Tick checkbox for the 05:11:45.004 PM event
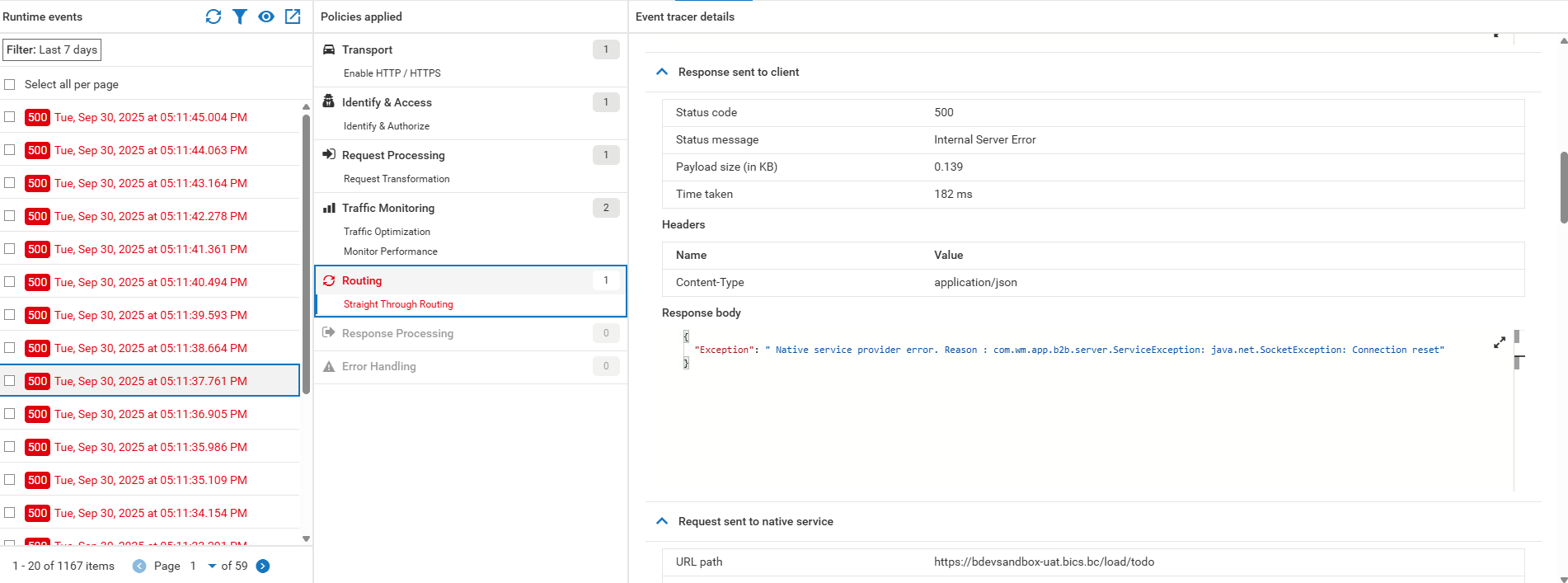Image resolution: width=1568 pixels, height=583 pixels. pyautogui.click(x=10, y=117)
